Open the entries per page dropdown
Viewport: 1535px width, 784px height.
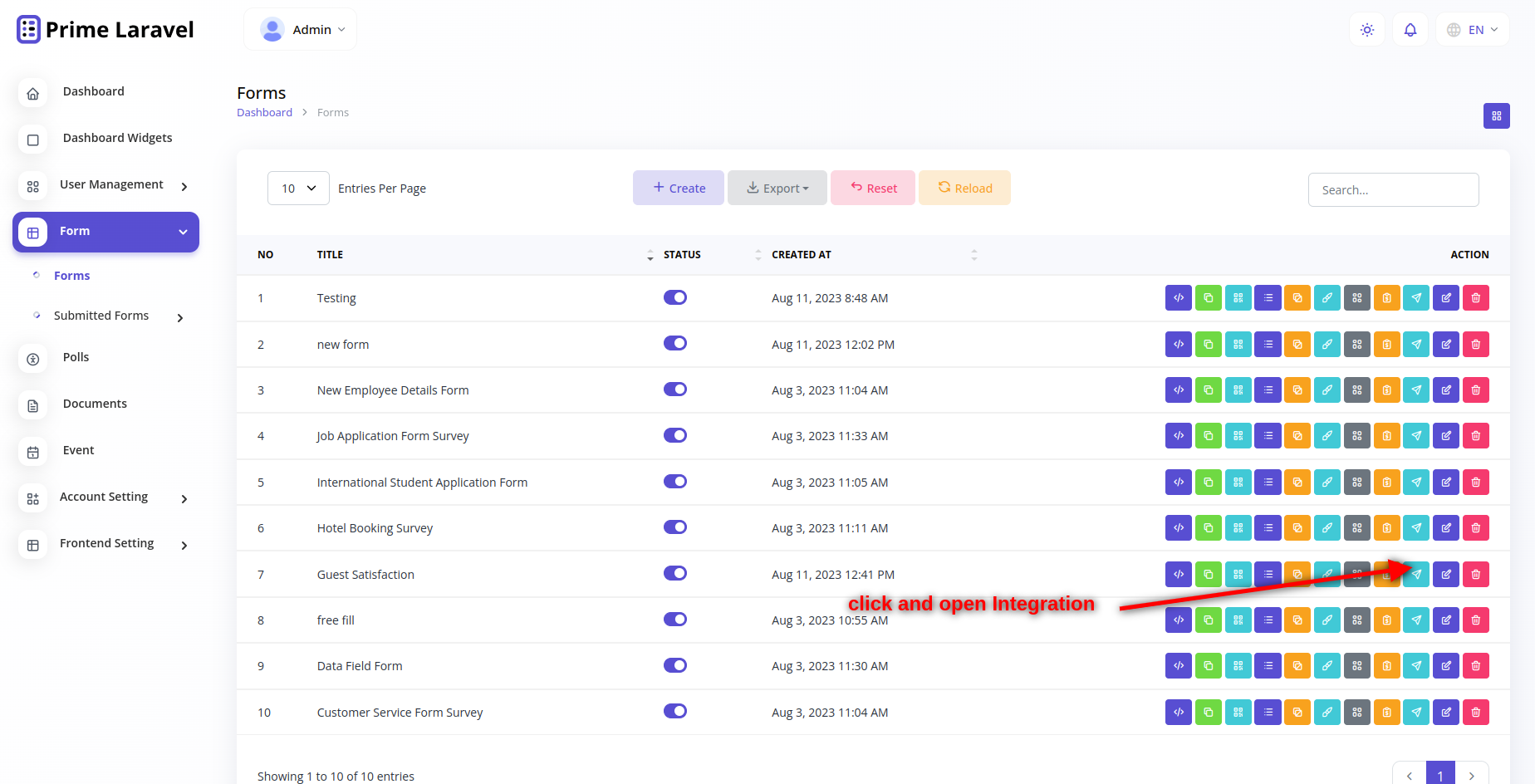pyautogui.click(x=298, y=189)
